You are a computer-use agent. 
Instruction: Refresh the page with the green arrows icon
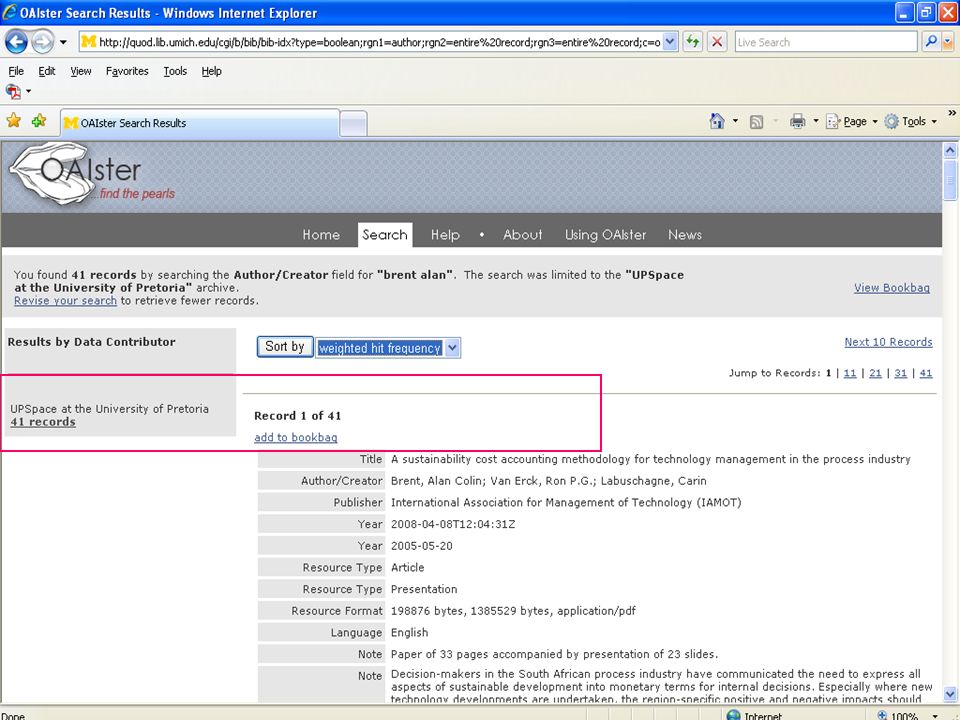(692, 42)
